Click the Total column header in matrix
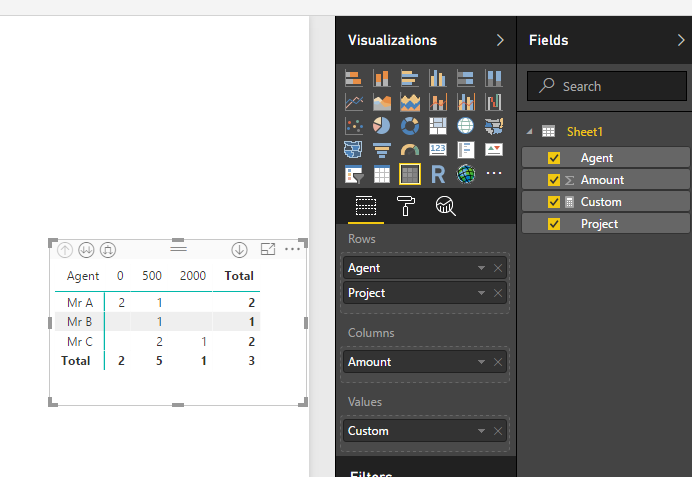 [x=239, y=276]
